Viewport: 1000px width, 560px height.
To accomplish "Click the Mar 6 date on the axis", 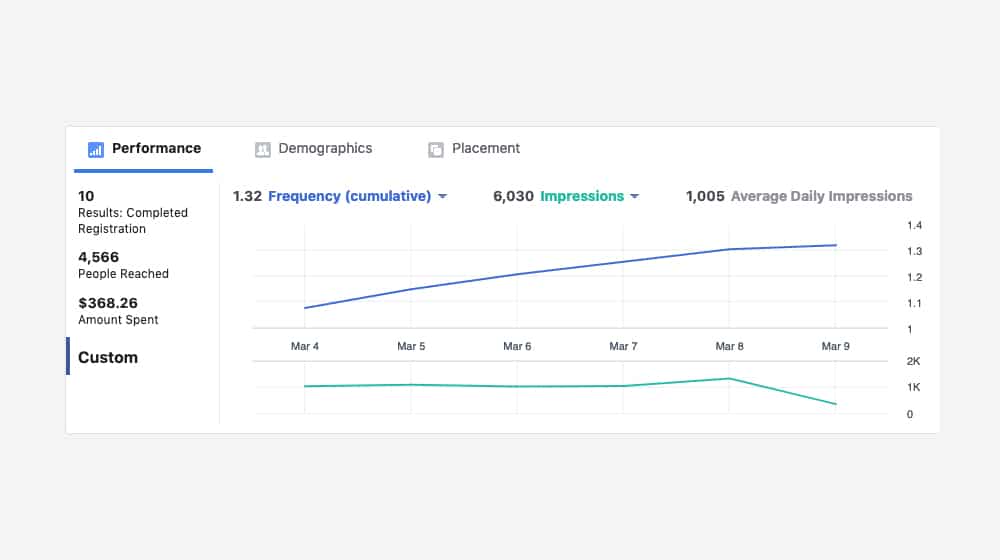I will tap(517, 346).
